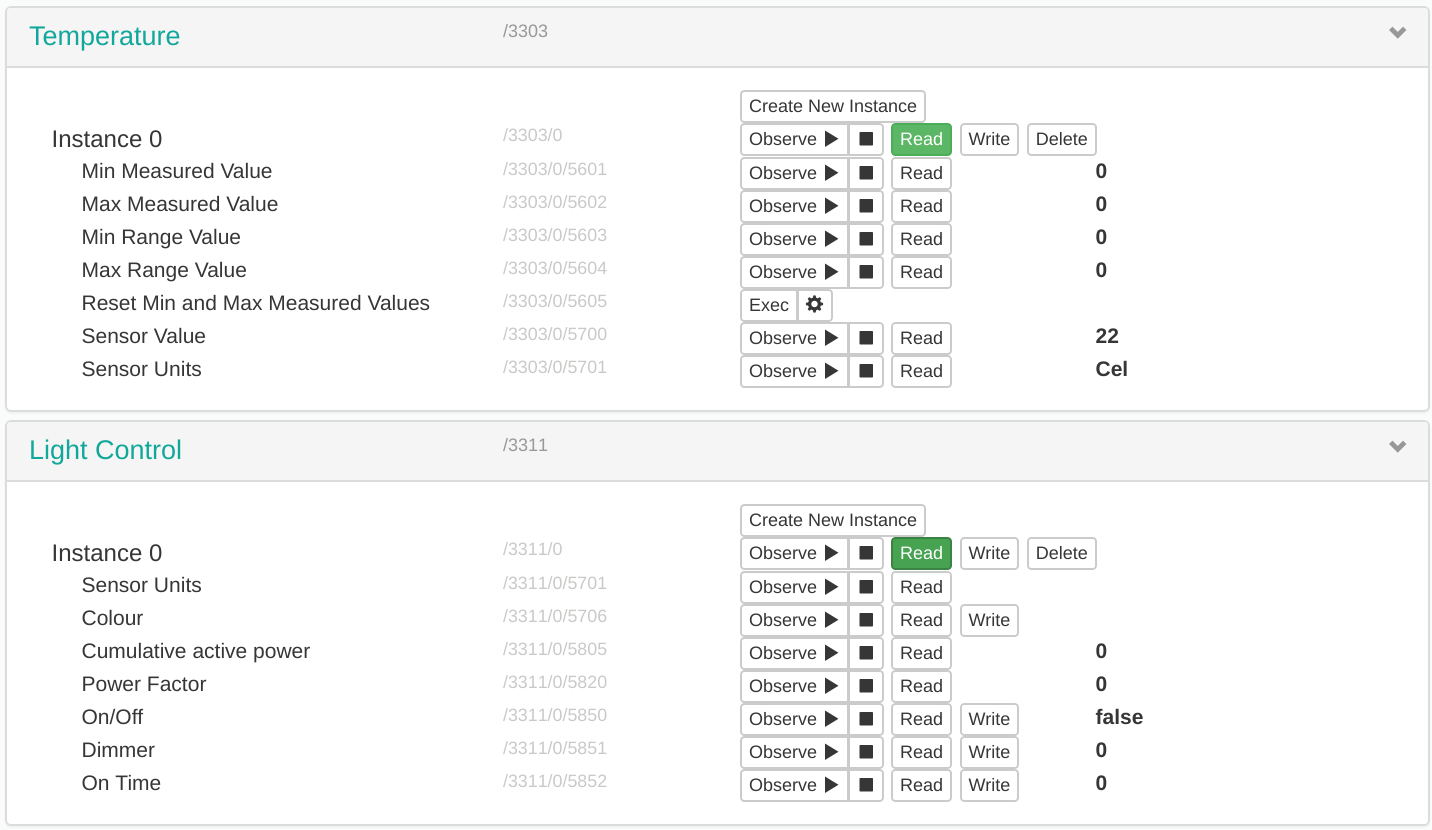Write the Colour resource

coord(989,620)
